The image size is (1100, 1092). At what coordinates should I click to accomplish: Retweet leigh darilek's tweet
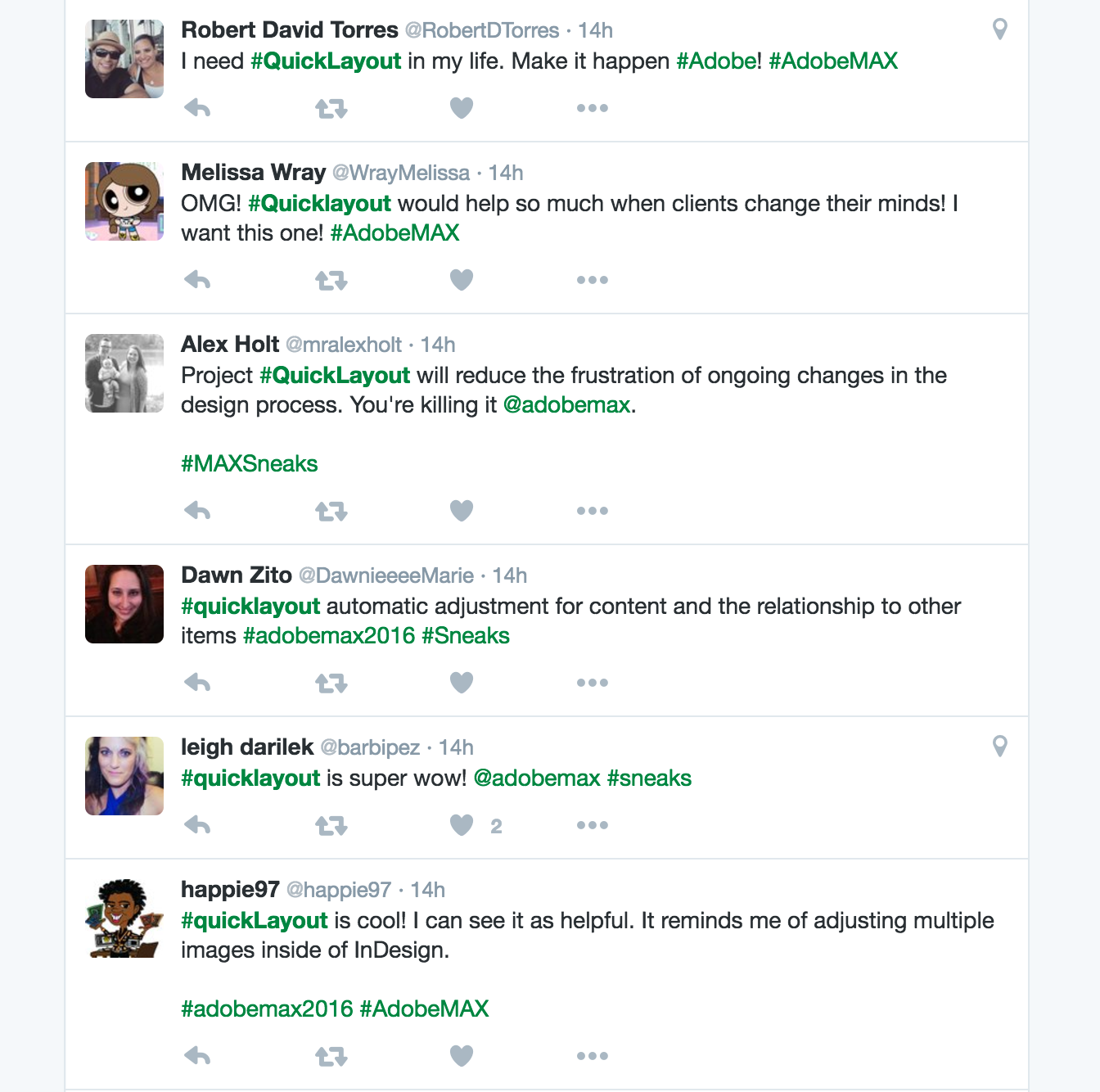coord(331,826)
